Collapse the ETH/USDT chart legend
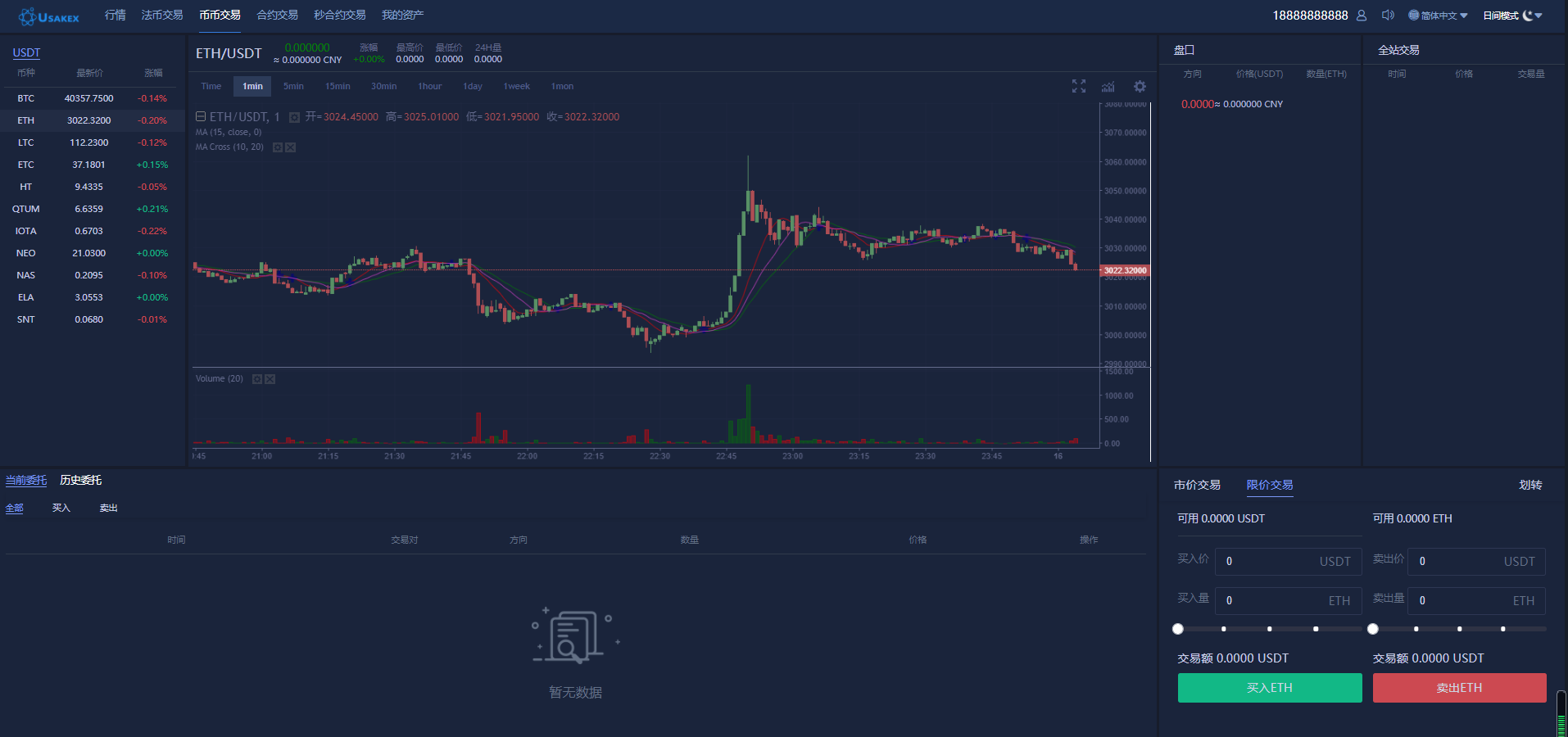 pyautogui.click(x=201, y=117)
